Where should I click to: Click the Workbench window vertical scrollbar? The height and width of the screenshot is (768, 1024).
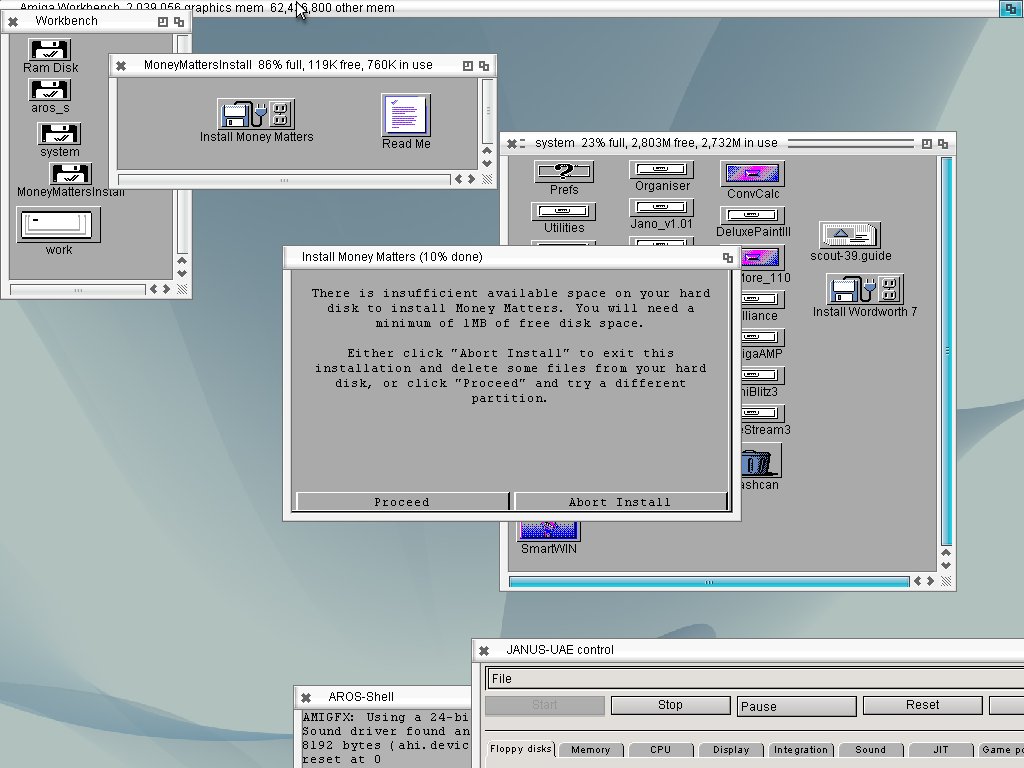pos(183,144)
